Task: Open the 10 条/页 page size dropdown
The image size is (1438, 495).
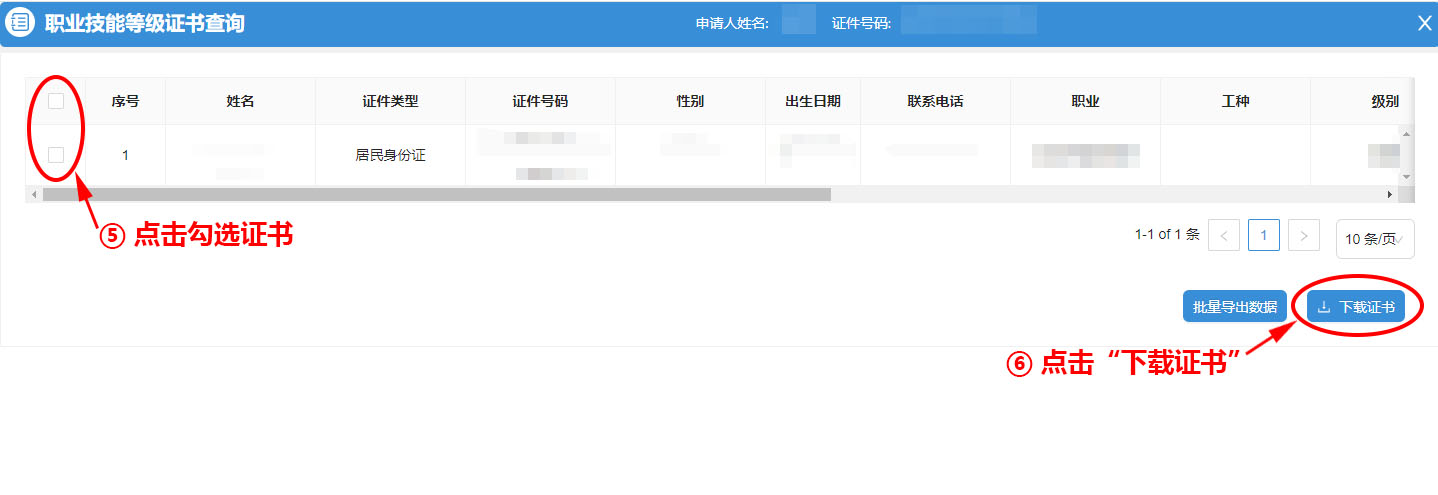Action: point(1374,239)
